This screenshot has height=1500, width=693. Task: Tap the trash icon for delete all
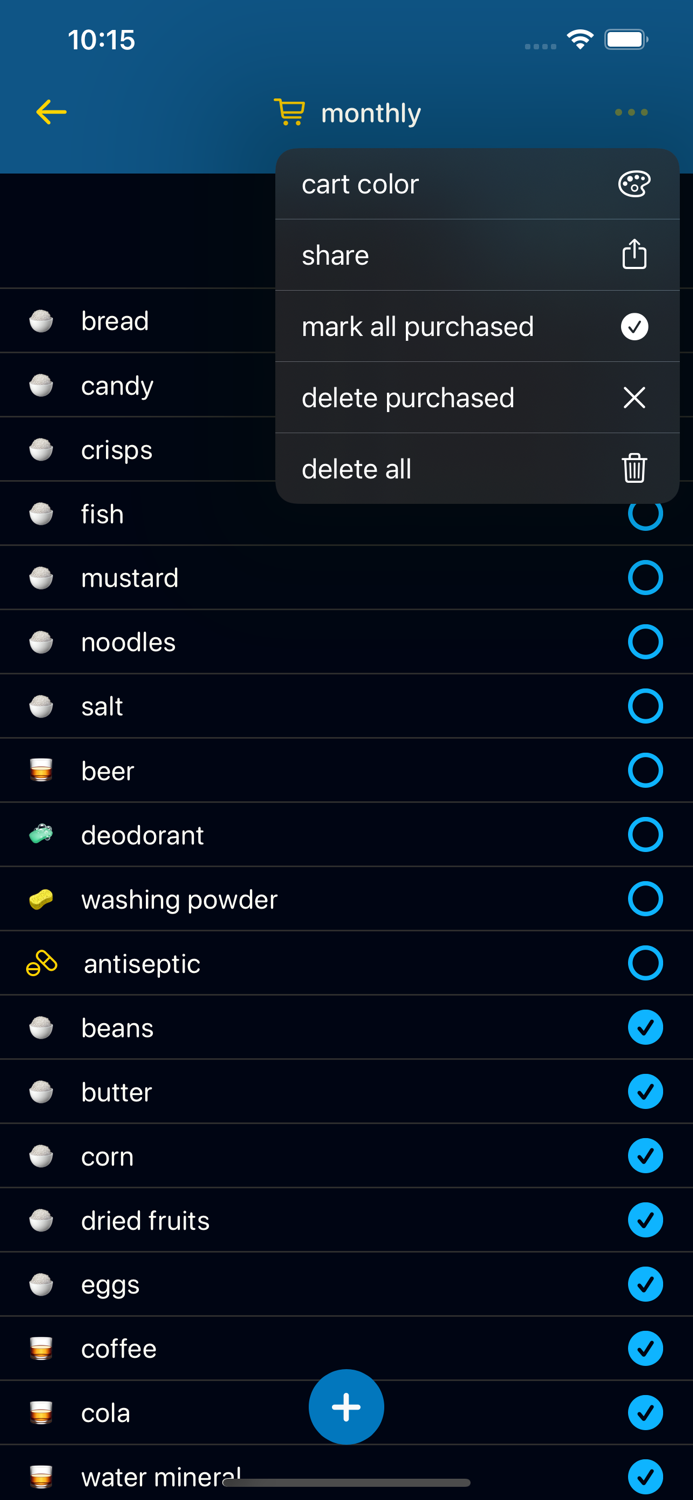[634, 468]
